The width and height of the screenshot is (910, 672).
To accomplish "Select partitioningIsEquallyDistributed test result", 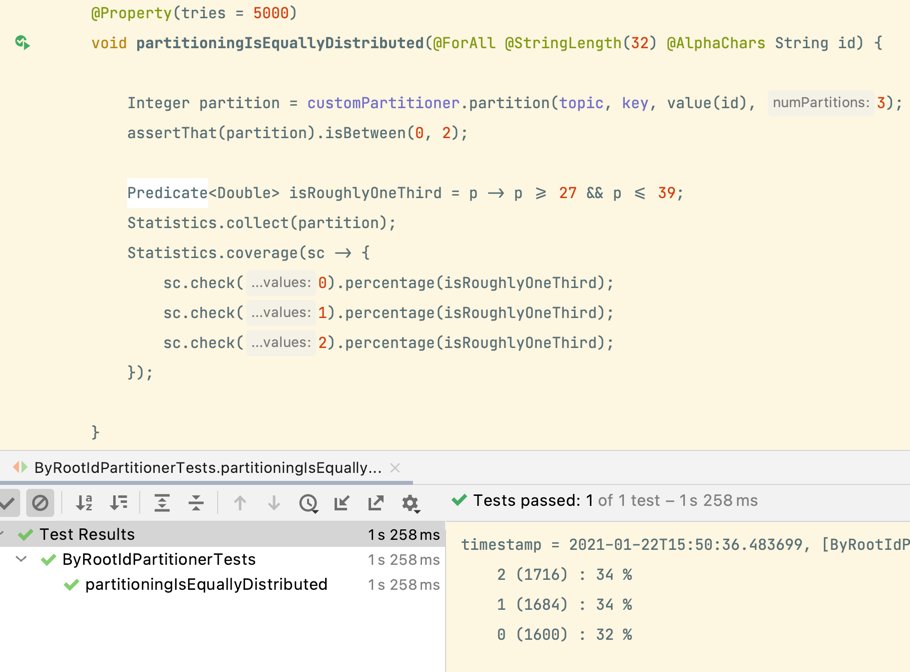I will click(206, 584).
